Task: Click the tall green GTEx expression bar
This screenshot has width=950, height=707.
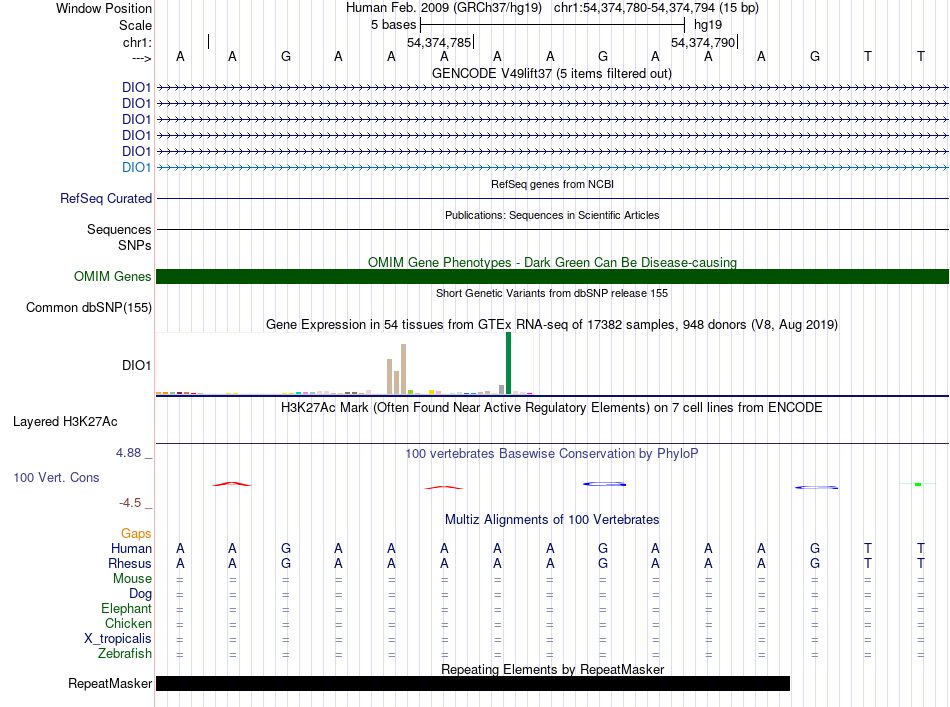Action: 508,363
